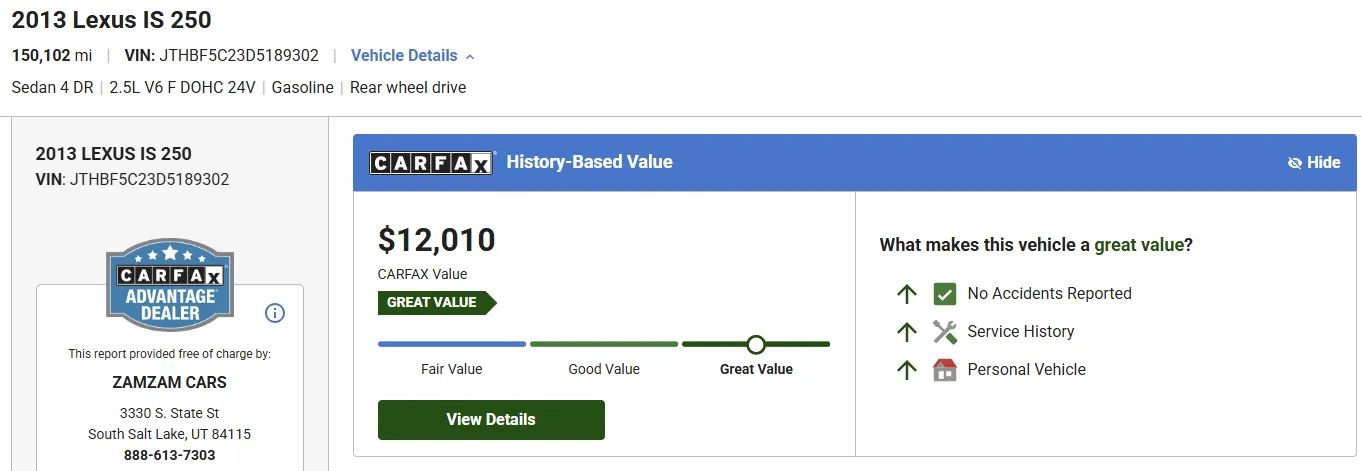The image size is (1362, 471).
Task: Click the Personal Vehicle text
Action: [1027, 369]
